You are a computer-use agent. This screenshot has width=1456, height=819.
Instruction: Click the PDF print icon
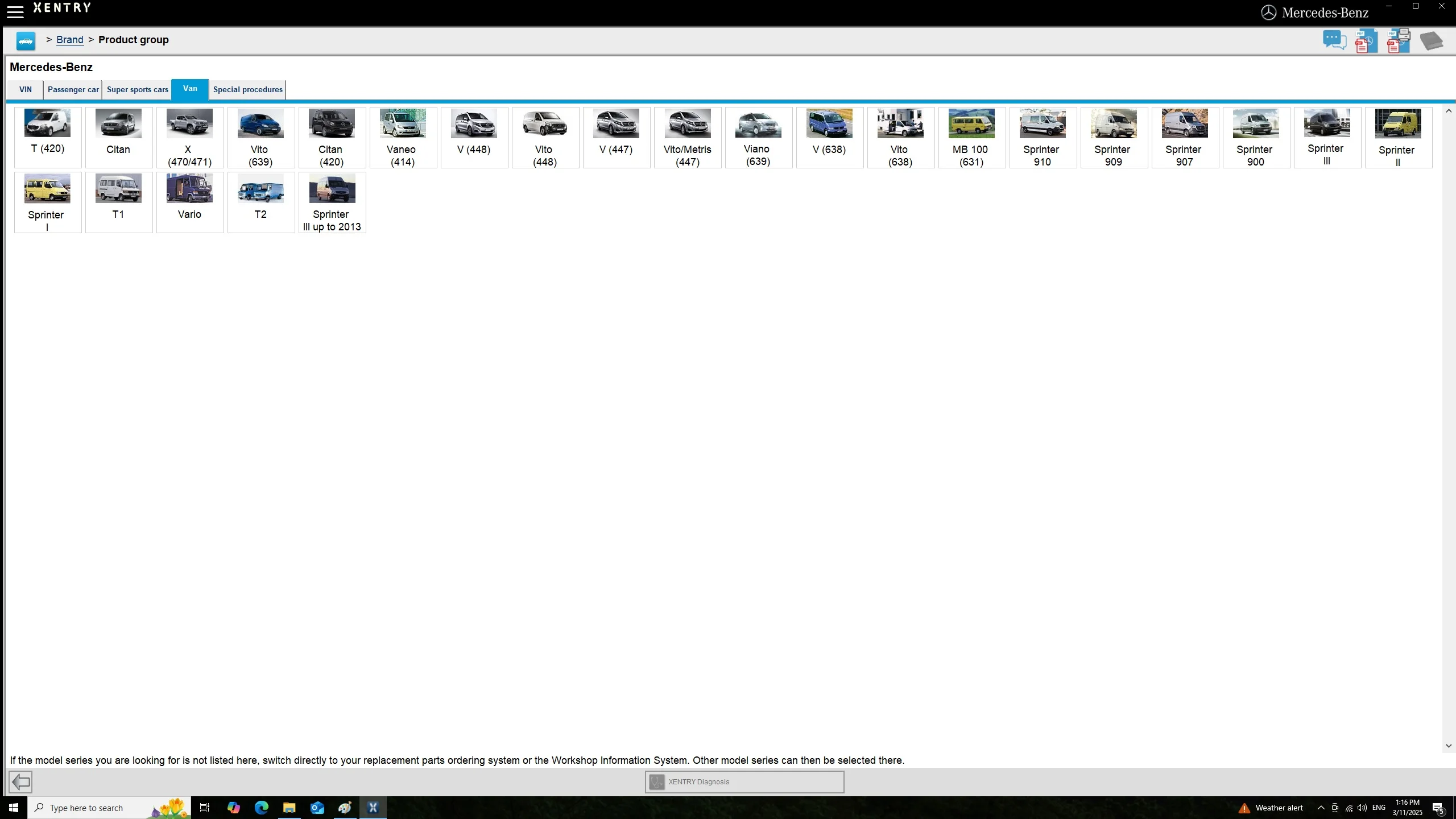click(1399, 40)
